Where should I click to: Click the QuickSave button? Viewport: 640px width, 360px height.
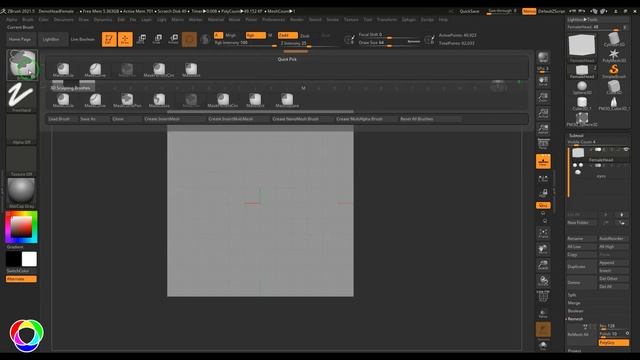pyautogui.click(x=469, y=11)
